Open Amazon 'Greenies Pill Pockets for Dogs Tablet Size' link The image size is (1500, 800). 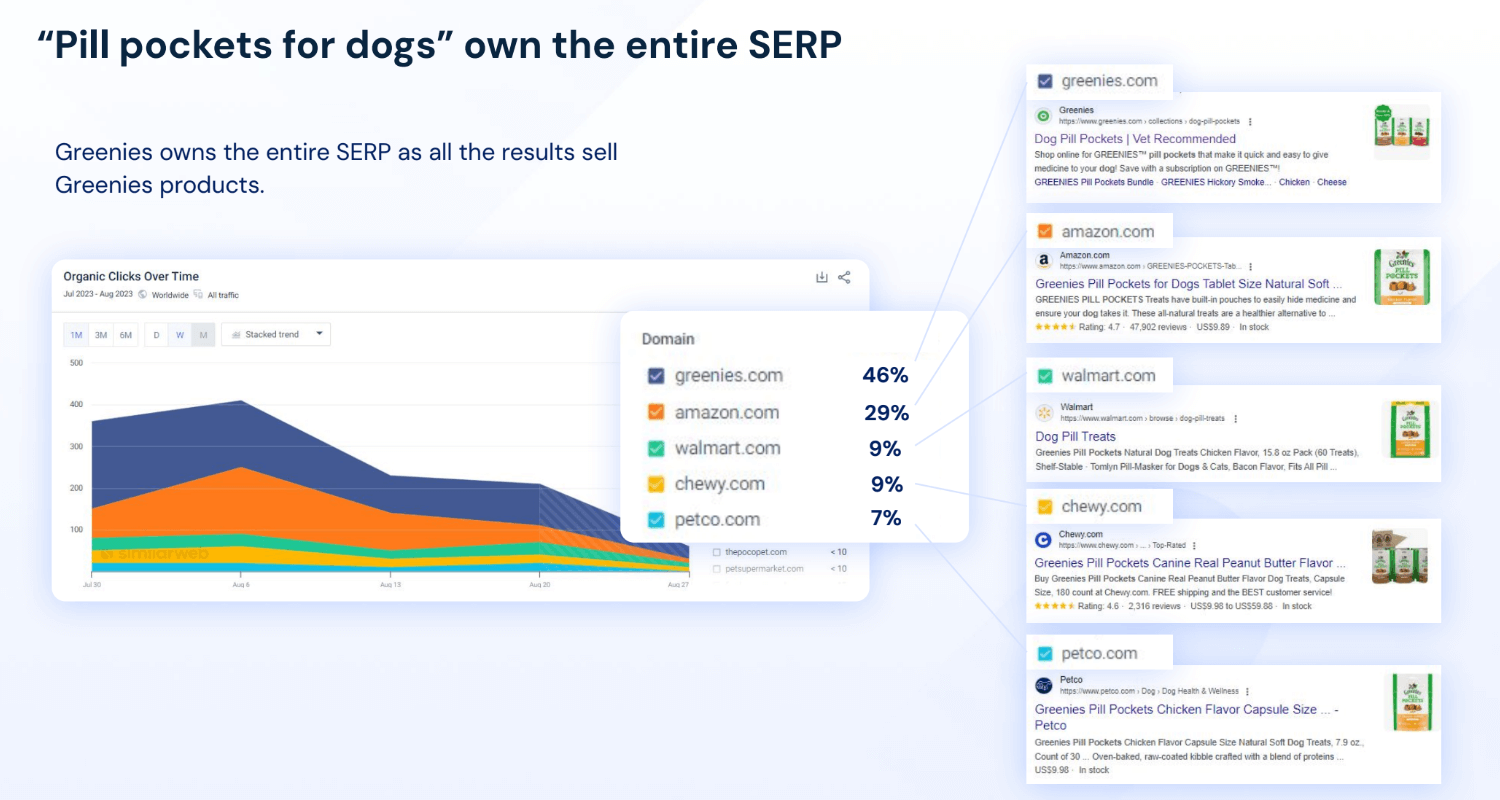(x=1189, y=284)
